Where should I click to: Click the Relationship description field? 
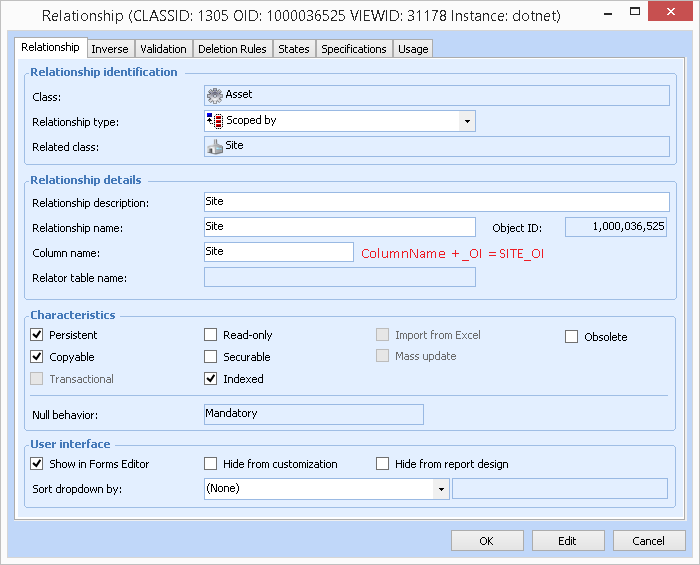pos(435,202)
